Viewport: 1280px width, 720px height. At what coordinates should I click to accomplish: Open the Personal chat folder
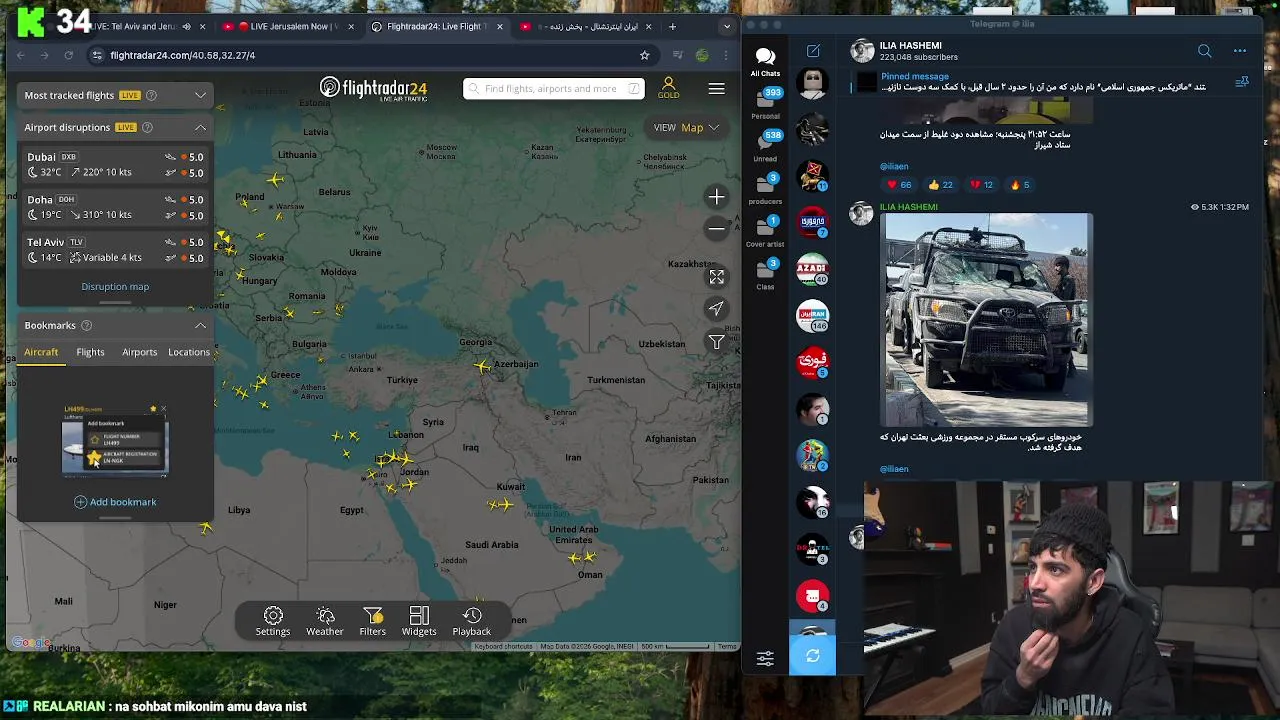[765, 104]
